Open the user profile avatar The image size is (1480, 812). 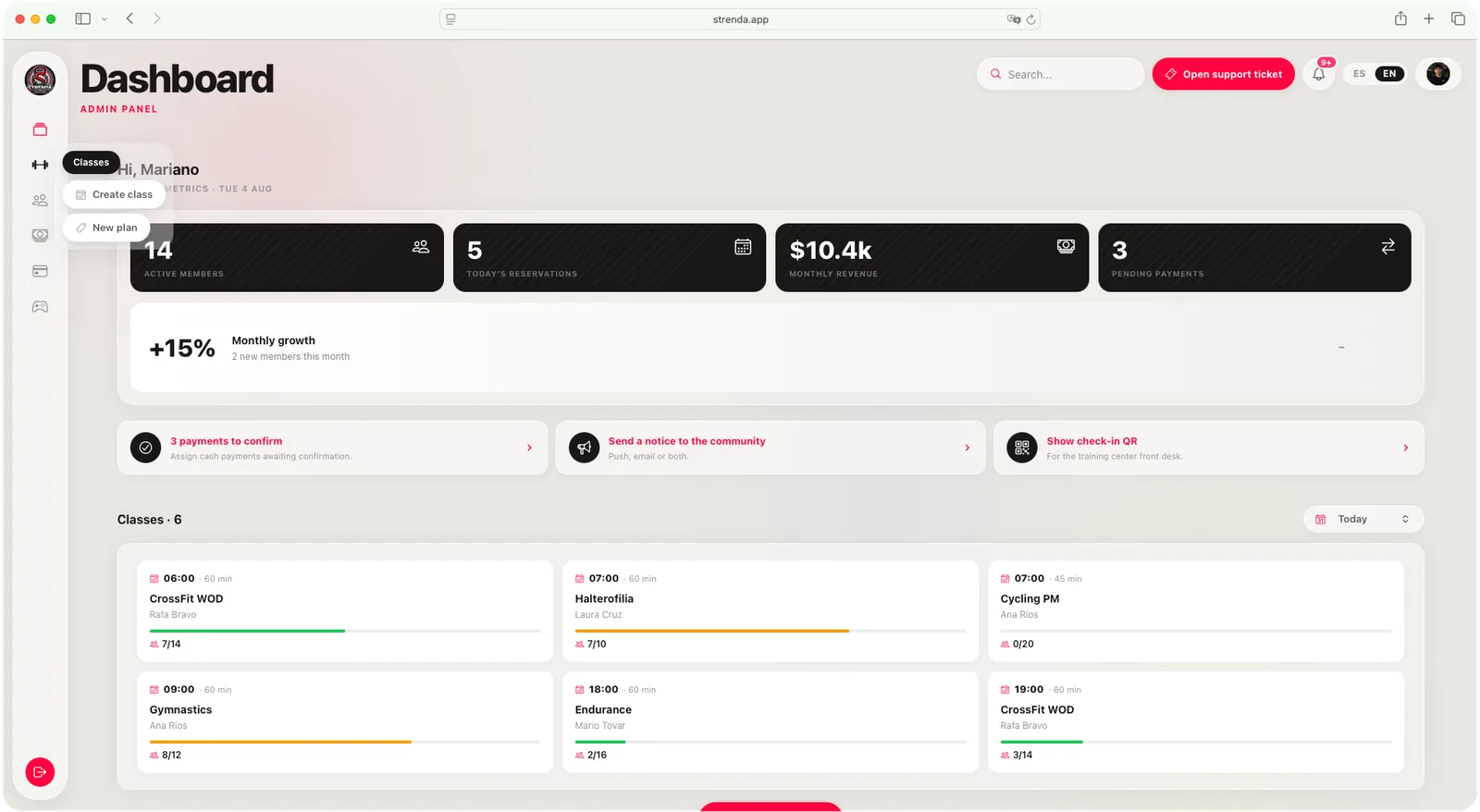coord(1437,74)
